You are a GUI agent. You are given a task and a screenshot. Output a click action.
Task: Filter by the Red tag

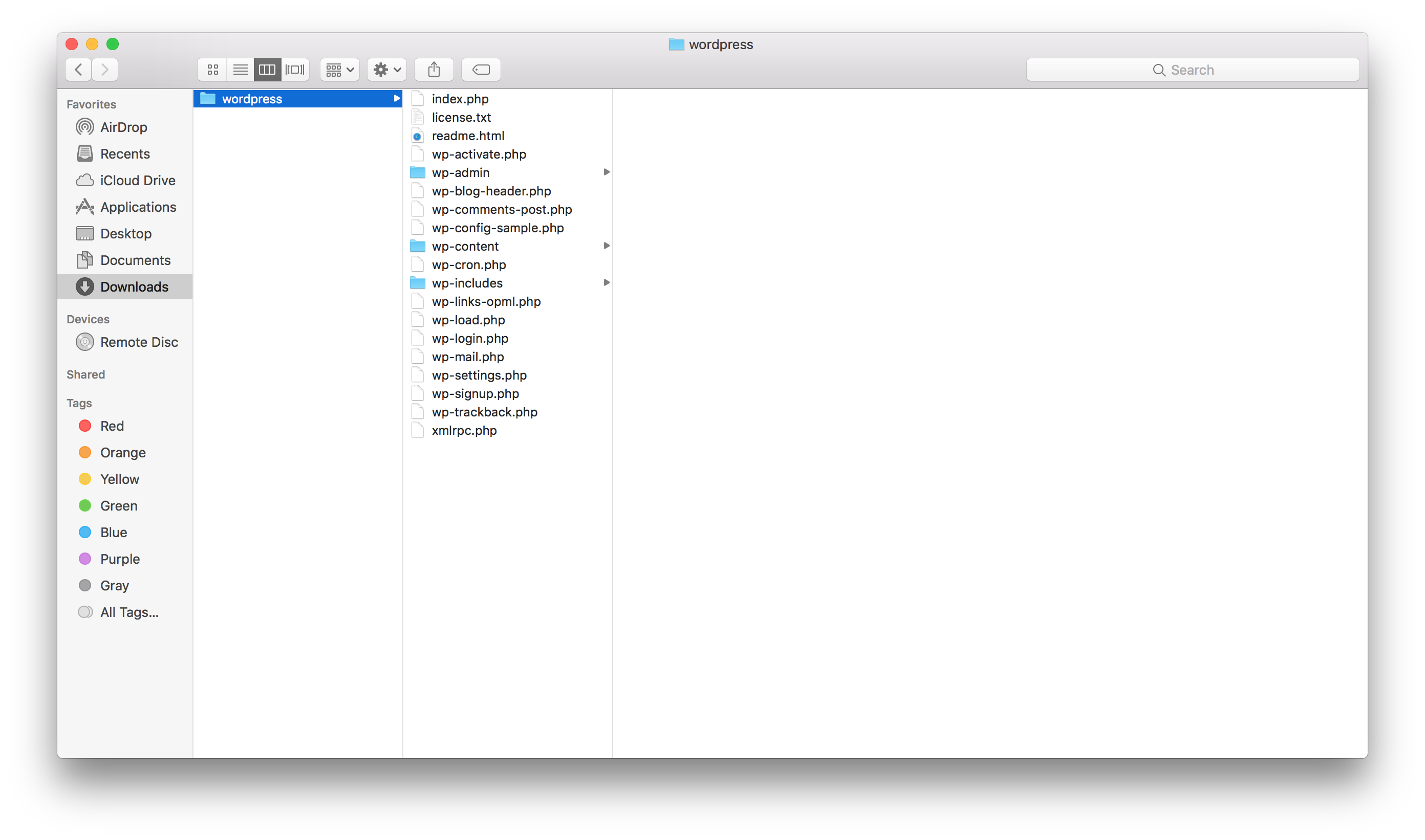124,426
